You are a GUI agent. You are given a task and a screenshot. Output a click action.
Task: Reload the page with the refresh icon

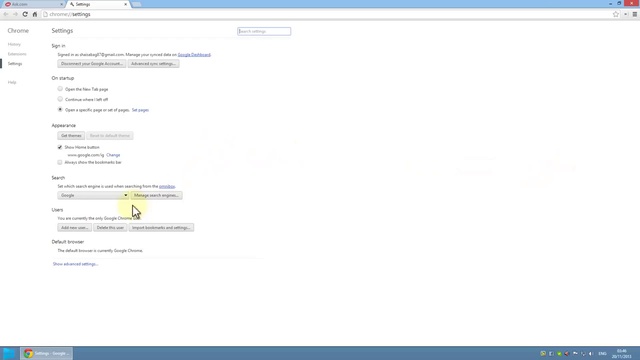coord(25,14)
